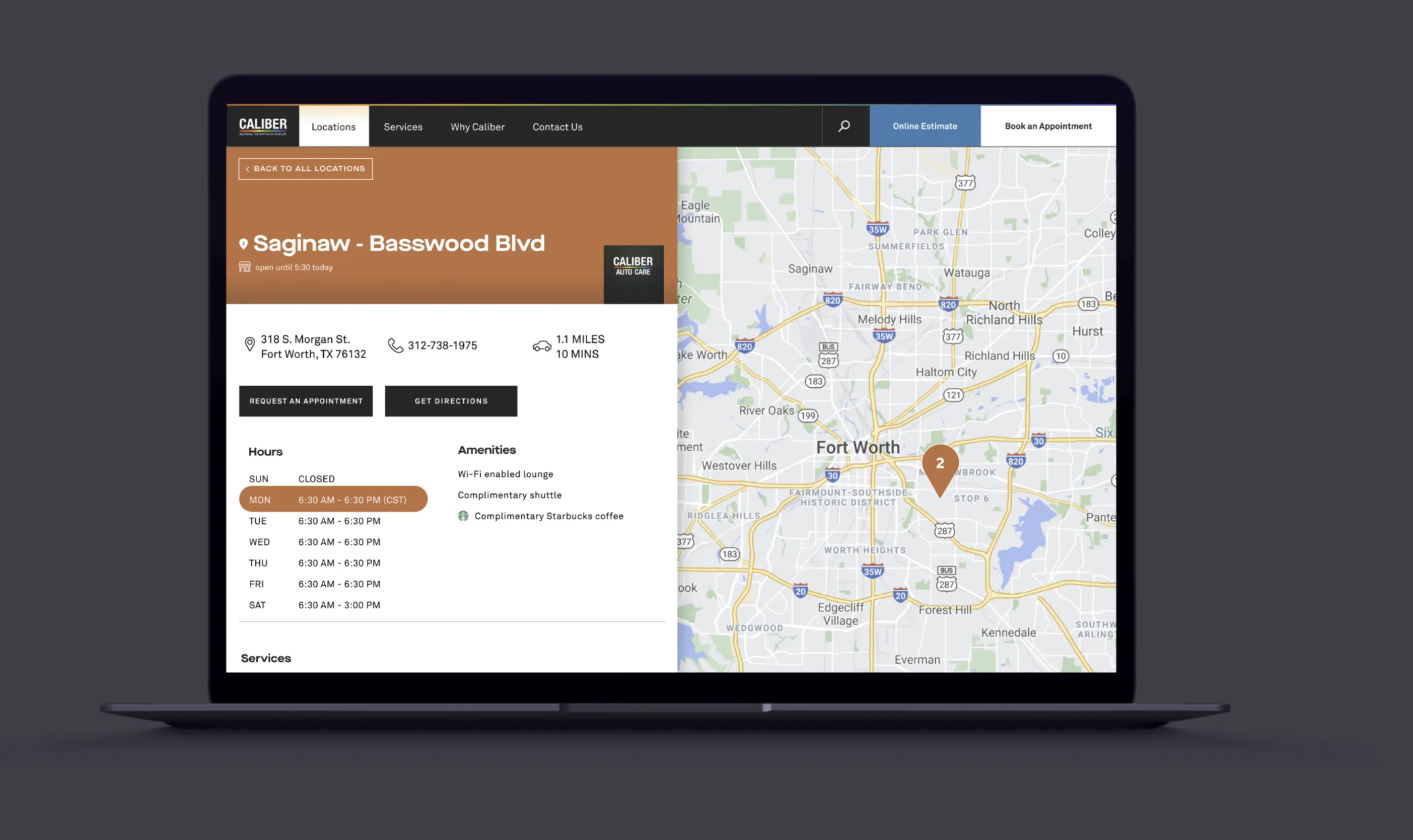Click the phone icon next to 312-738-1975

click(395, 346)
